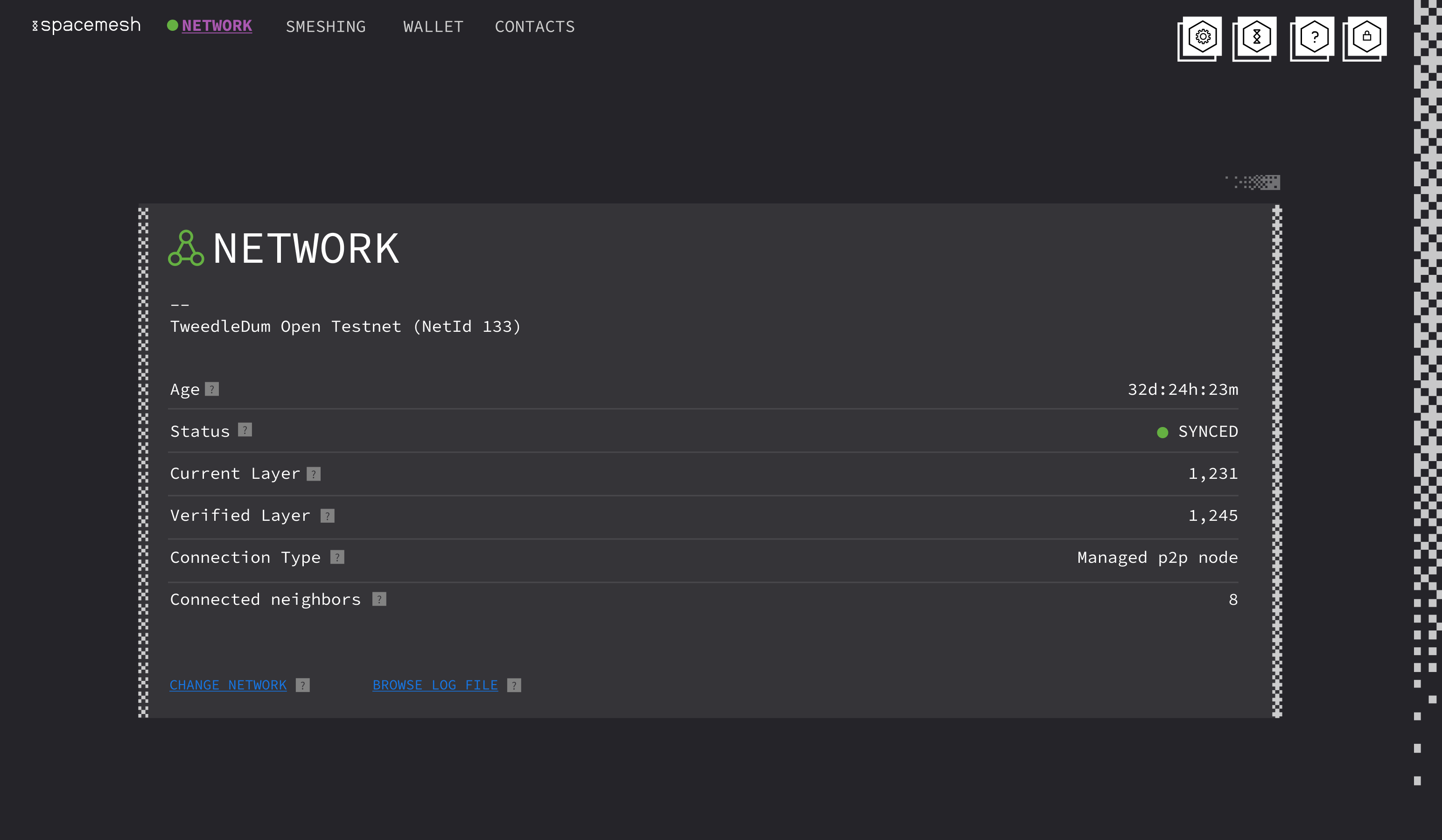Click the CHANGE NETWORK question mark expander

[302, 684]
